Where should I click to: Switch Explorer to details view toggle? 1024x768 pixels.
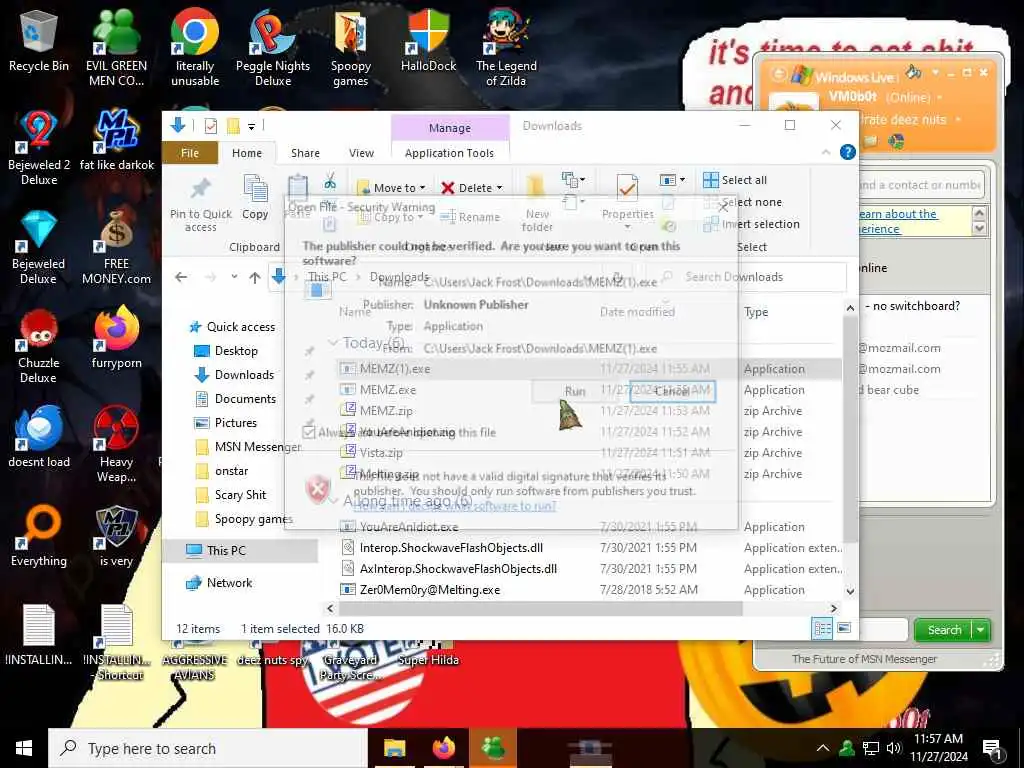[x=822, y=628]
